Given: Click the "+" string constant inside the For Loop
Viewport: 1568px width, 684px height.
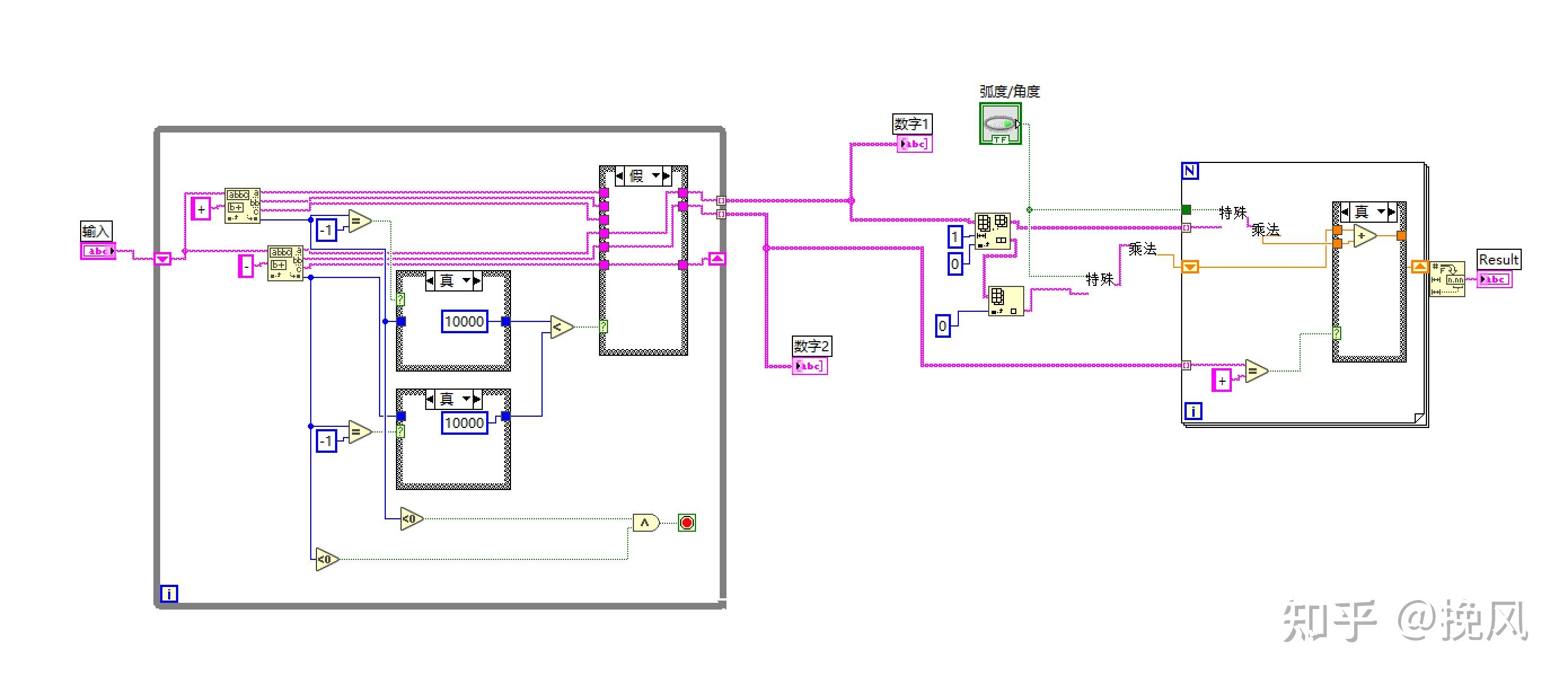Looking at the screenshot, I should (1221, 381).
